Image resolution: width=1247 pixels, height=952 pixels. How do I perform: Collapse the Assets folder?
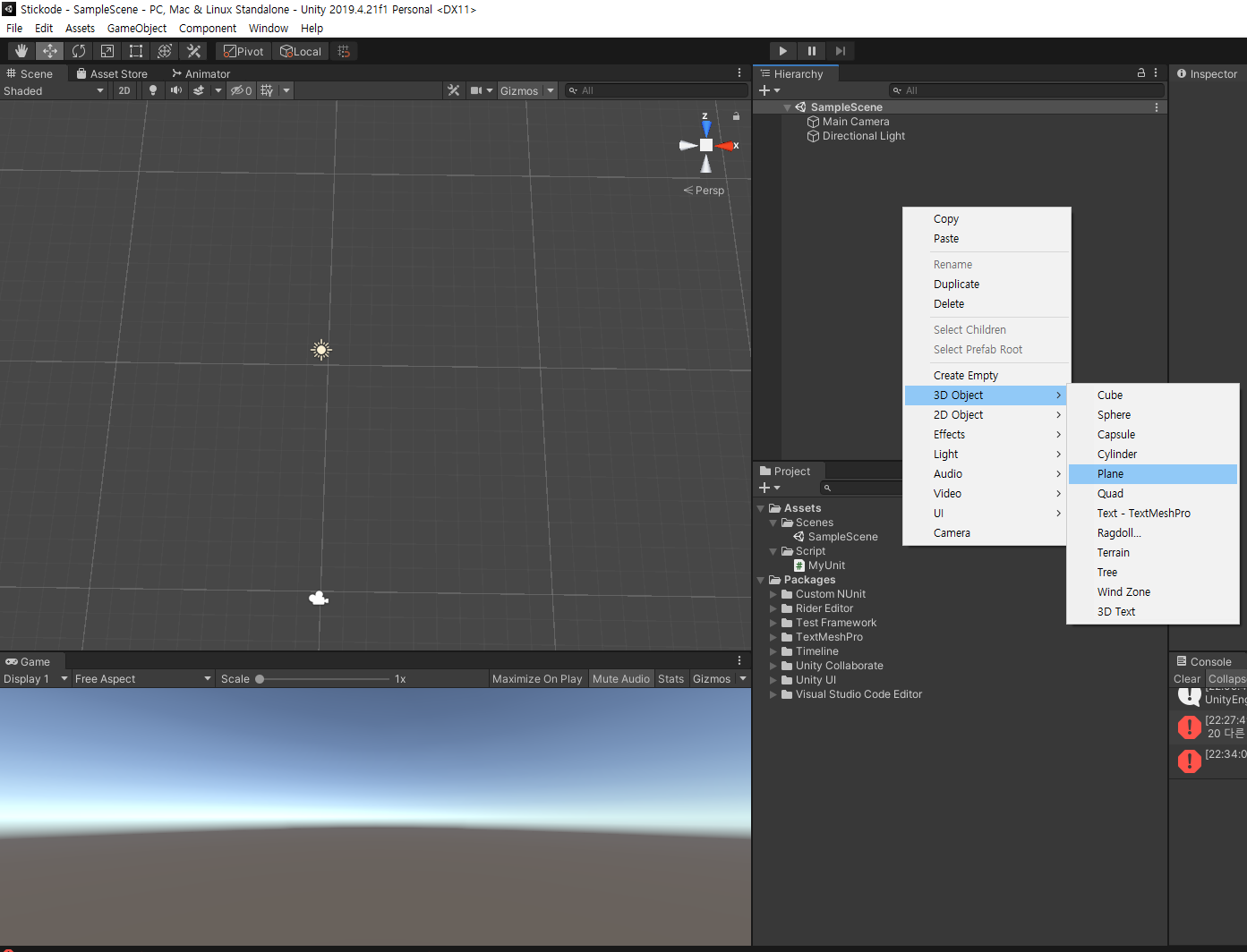[x=761, y=508]
